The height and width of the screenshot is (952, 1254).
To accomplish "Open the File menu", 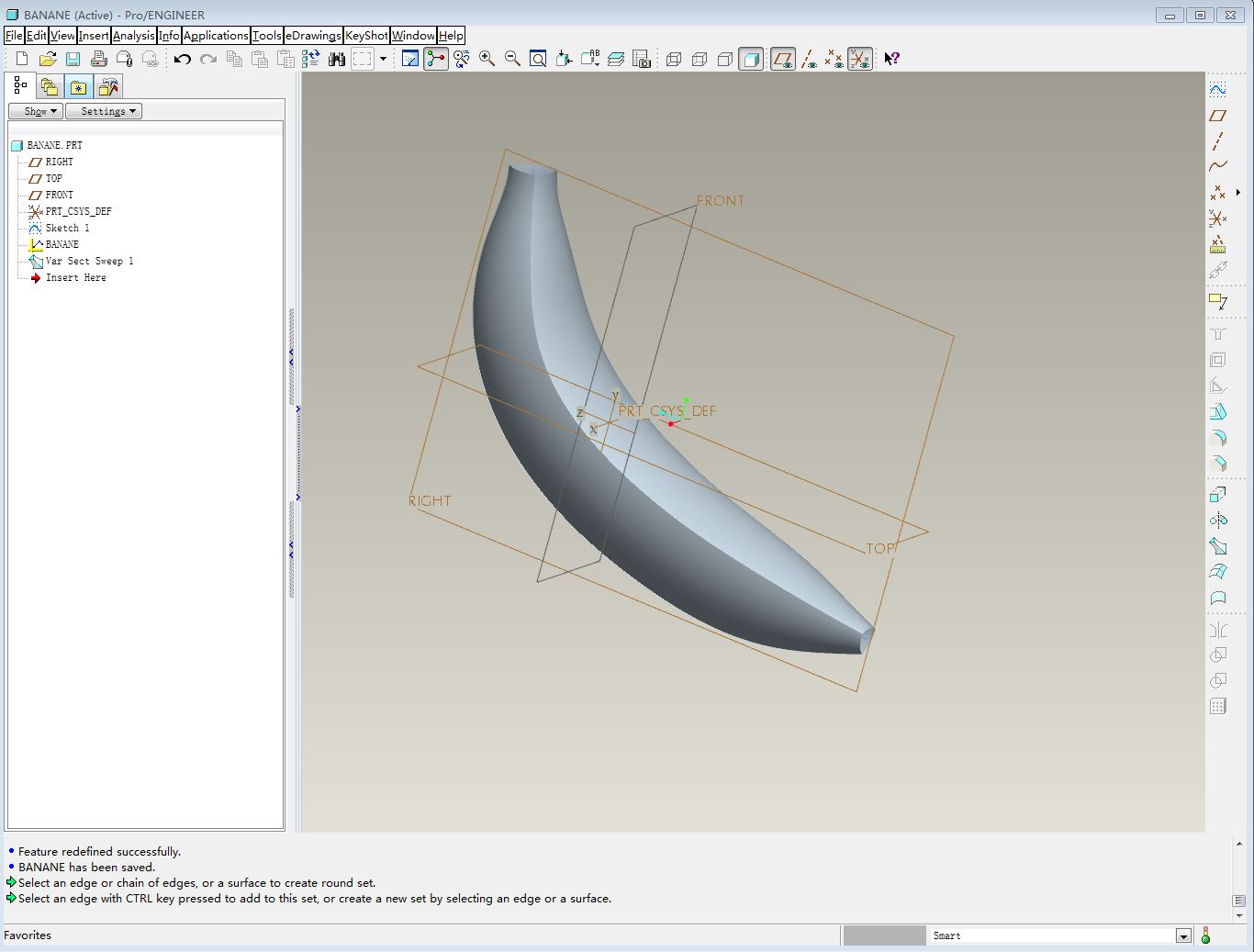I will click(x=14, y=36).
